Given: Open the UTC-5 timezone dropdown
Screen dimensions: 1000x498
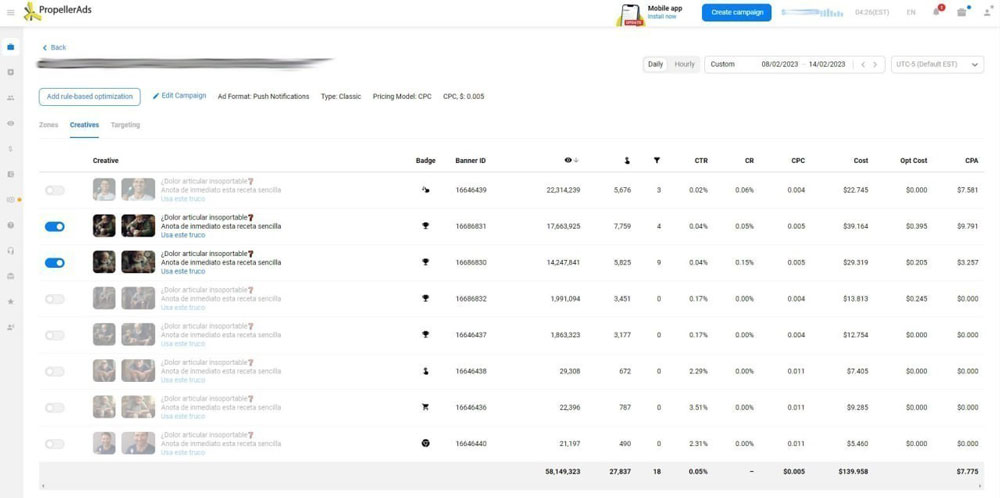Looking at the screenshot, I should [x=937, y=64].
